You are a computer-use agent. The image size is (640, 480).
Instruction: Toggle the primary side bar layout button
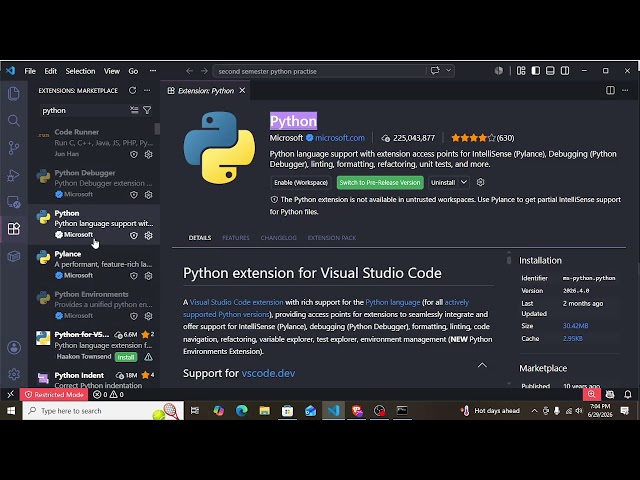pyautogui.click(x=536, y=71)
